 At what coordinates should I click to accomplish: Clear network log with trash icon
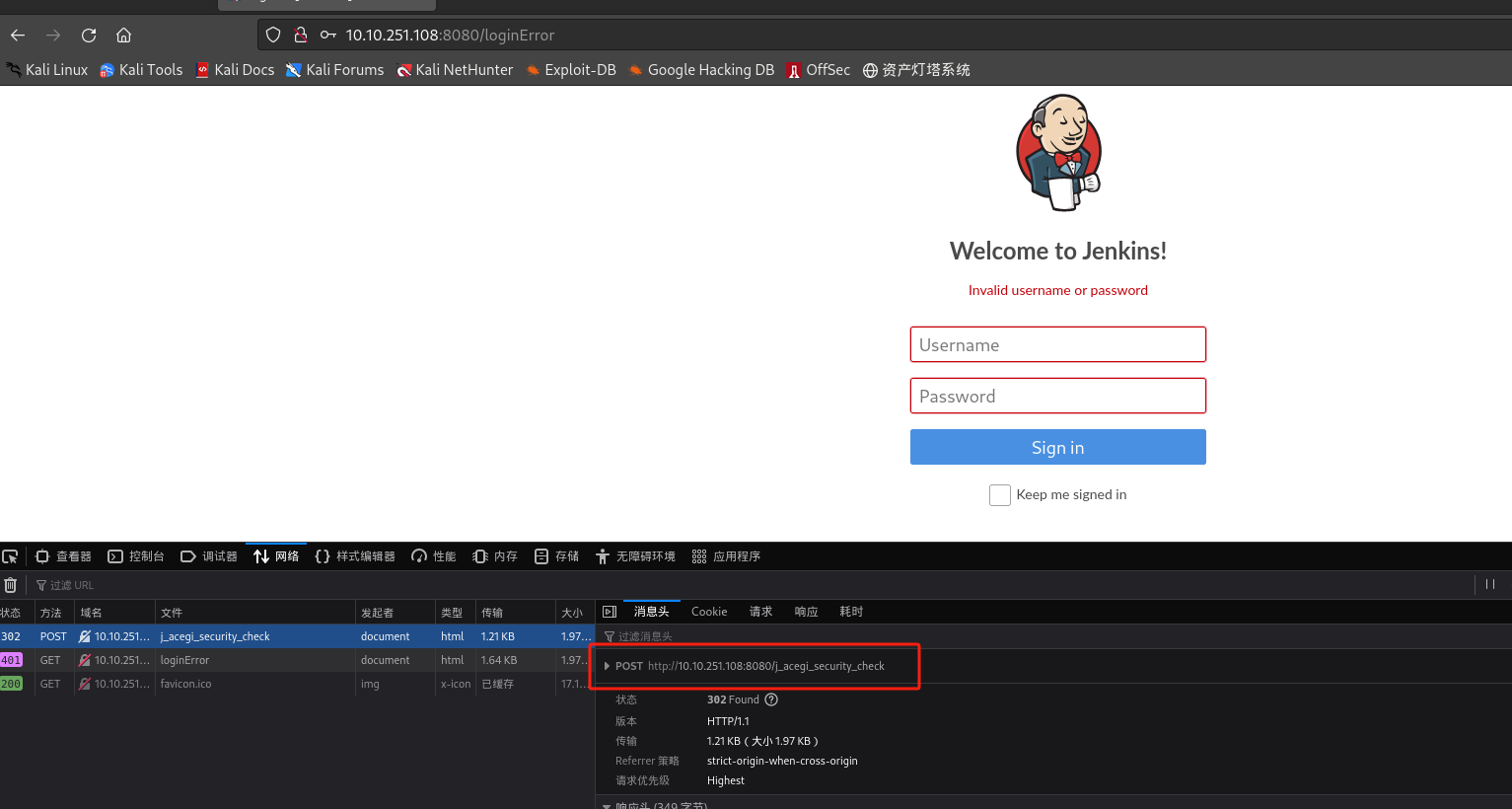(10, 585)
